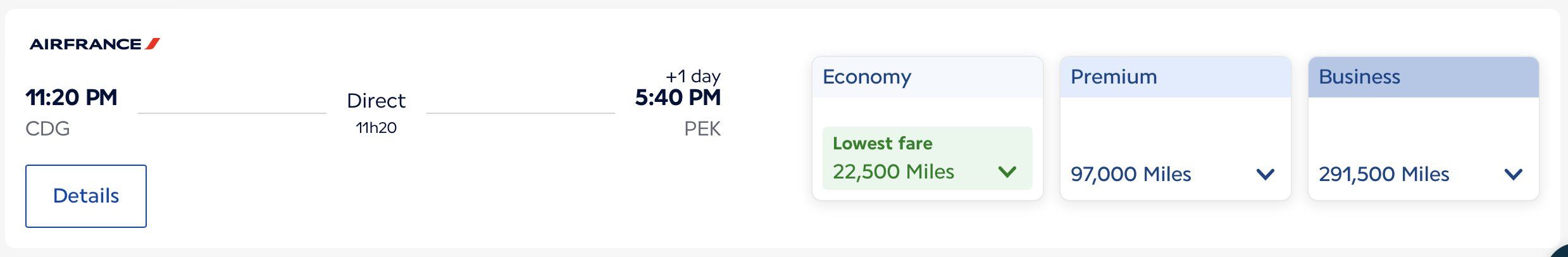Click the 97,000 Miles premium price

coord(1131,174)
